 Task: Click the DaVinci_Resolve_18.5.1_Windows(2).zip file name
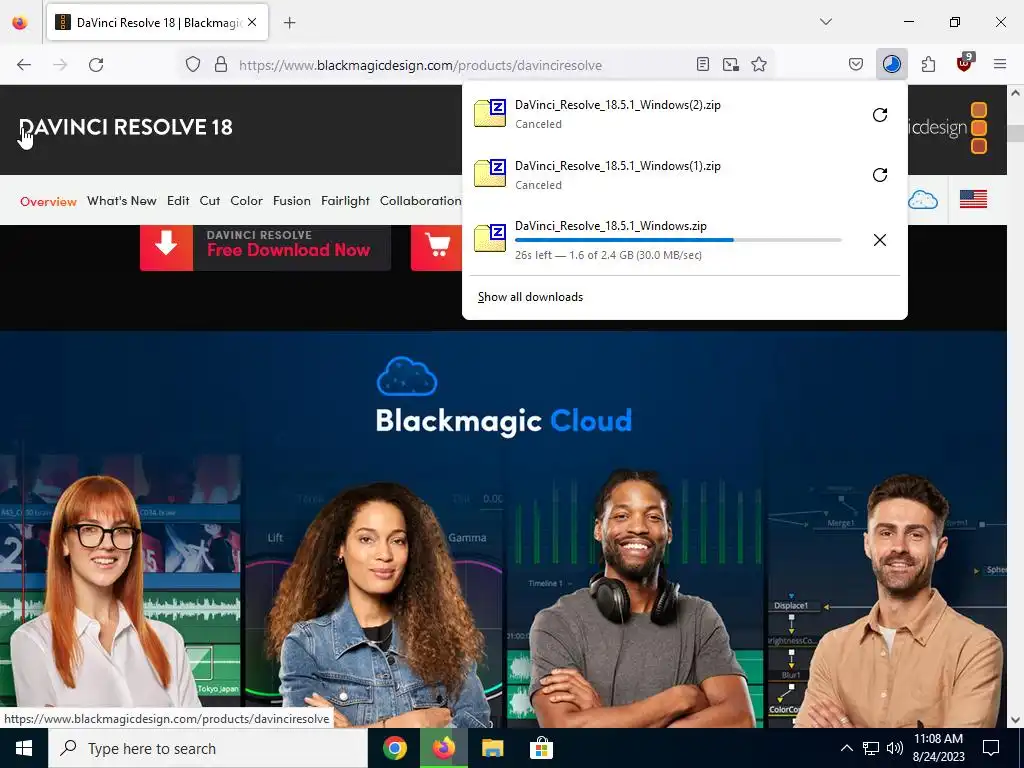(x=618, y=104)
